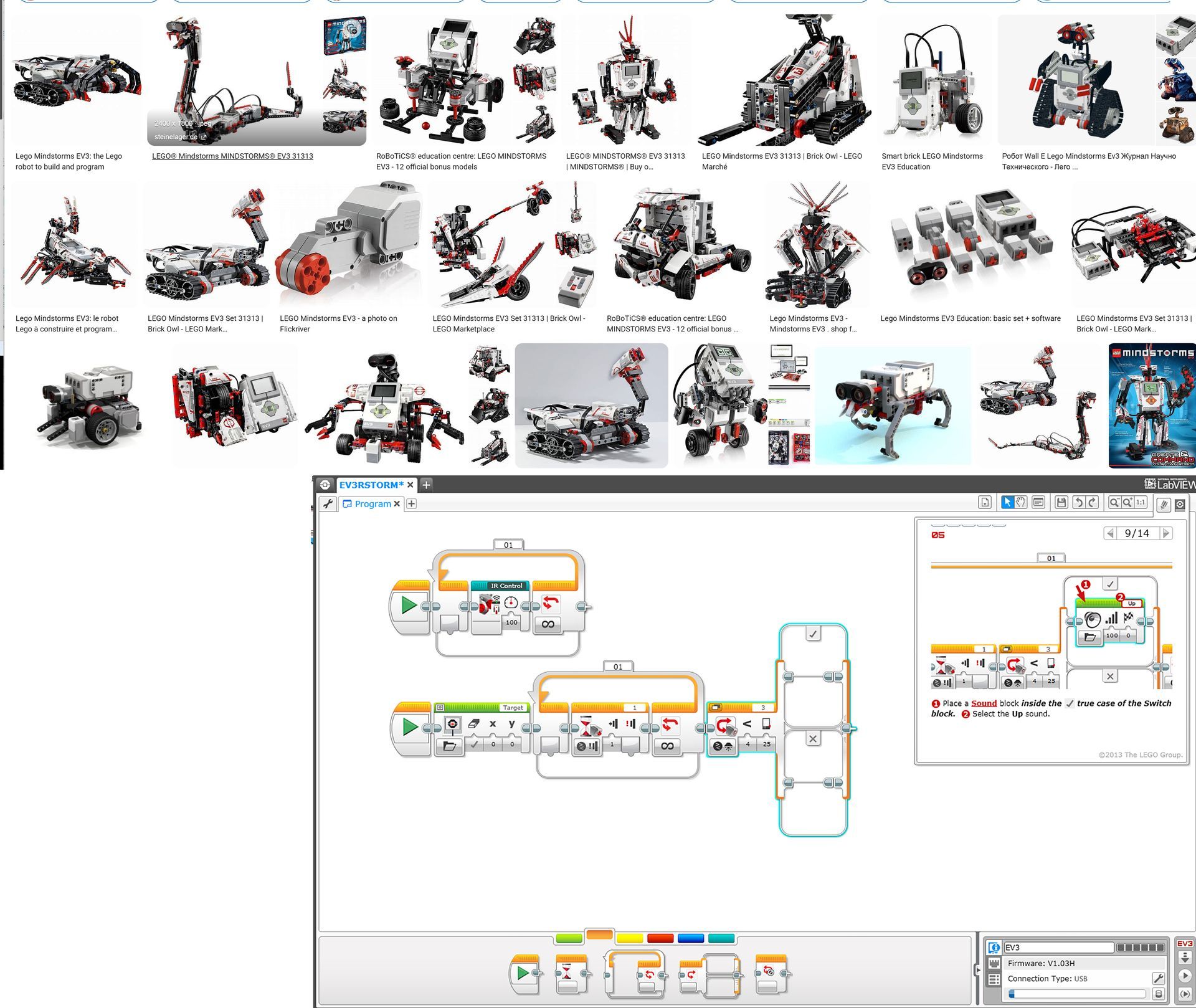Open the EV3RSTORM project tab
Screen dimensions: 1196x1008
(371, 485)
